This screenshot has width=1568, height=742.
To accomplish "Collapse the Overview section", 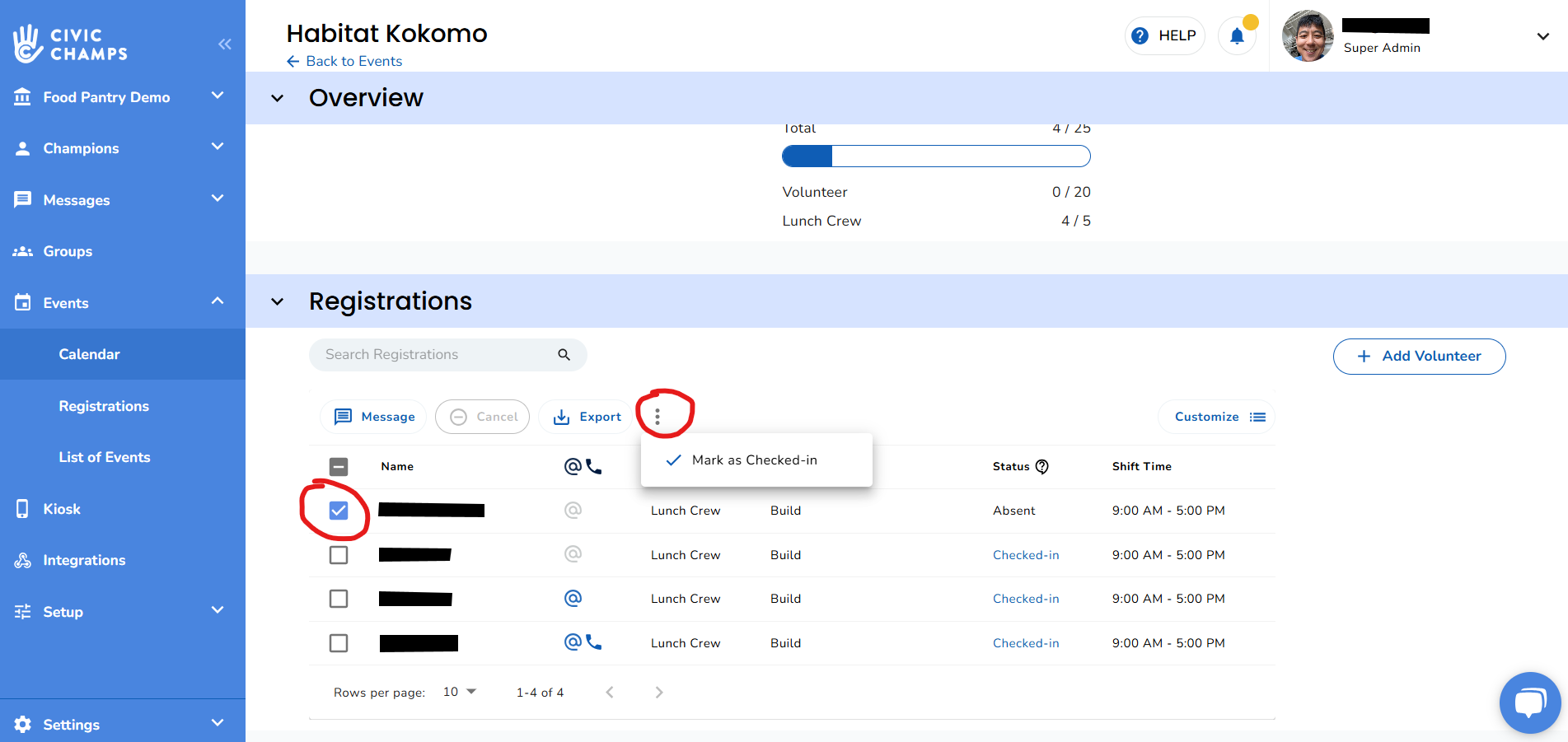I will click(x=278, y=98).
